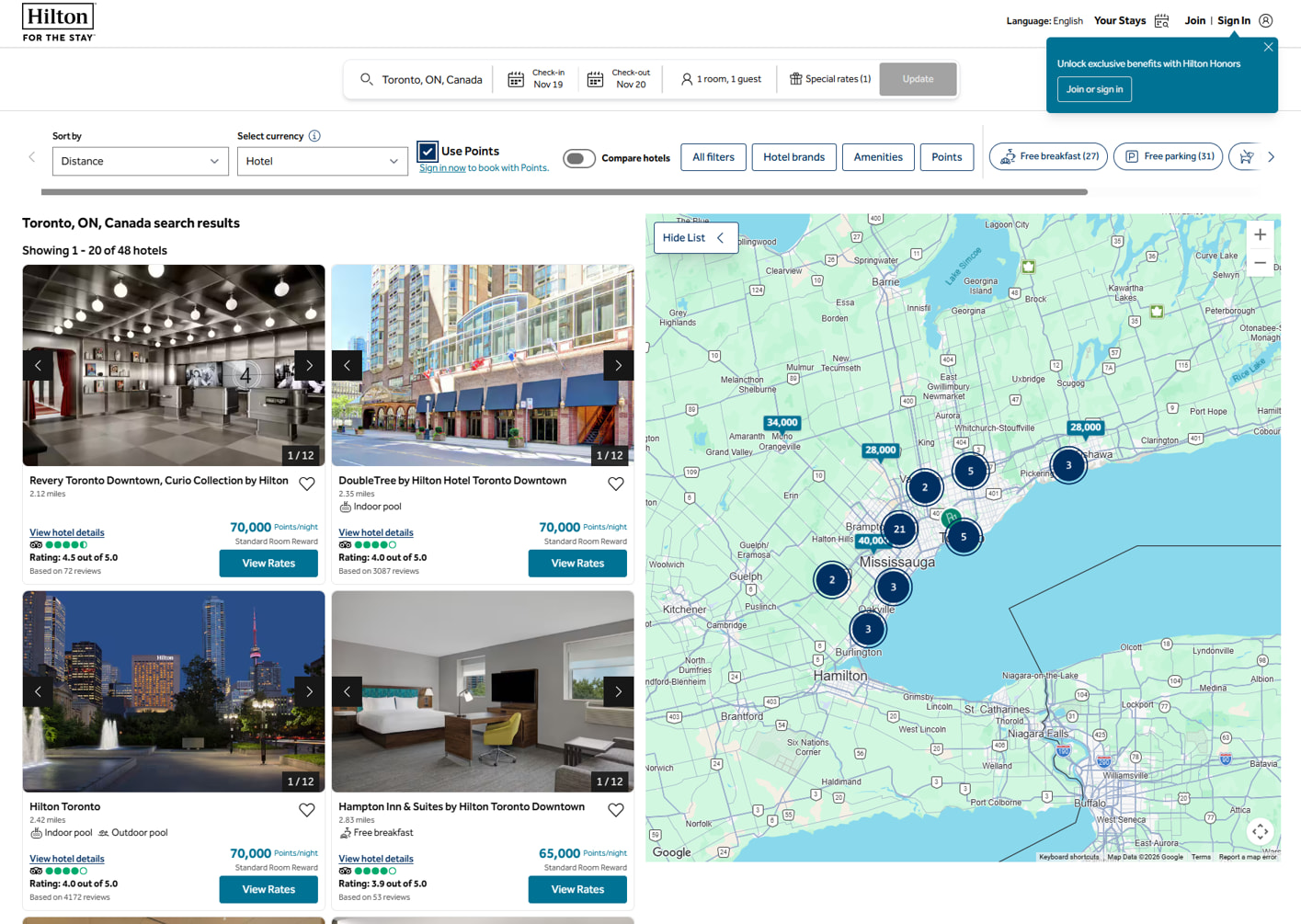Image resolution: width=1301 pixels, height=924 pixels.
Task: Open View hotel details for Revery Toronto
Action: click(67, 532)
